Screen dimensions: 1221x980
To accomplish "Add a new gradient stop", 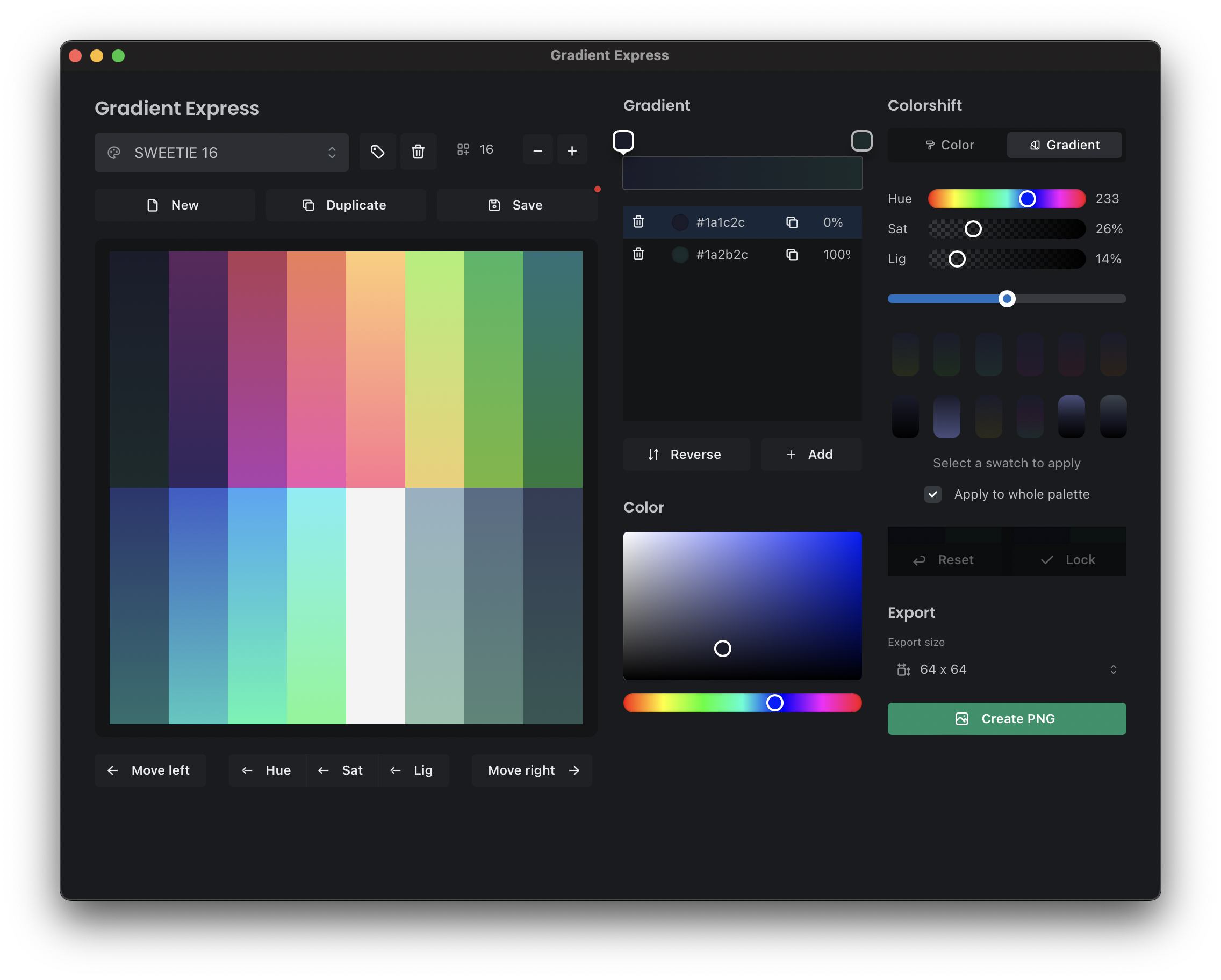I will click(x=810, y=454).
